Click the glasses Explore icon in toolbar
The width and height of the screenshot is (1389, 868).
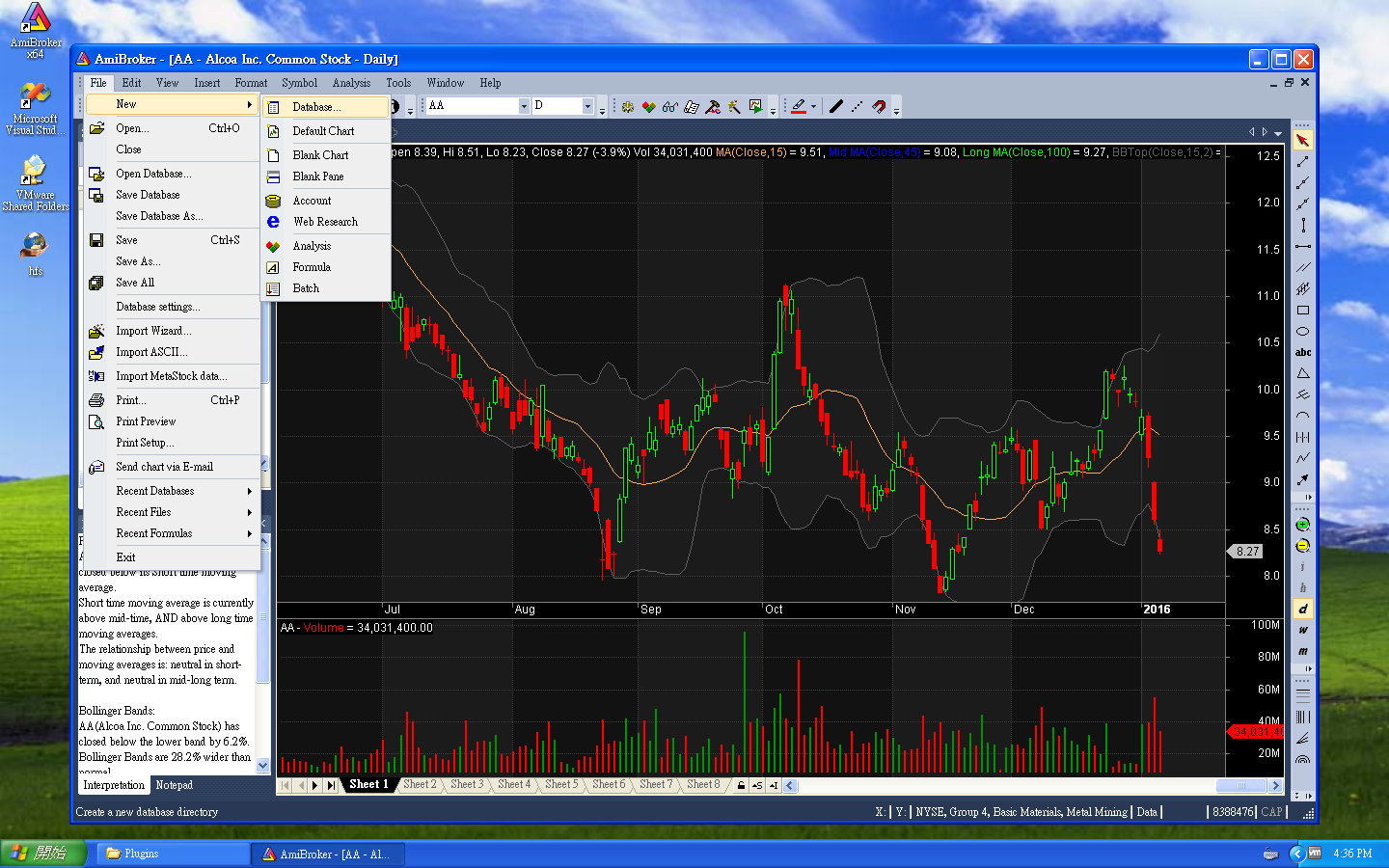tap(670, 107)
